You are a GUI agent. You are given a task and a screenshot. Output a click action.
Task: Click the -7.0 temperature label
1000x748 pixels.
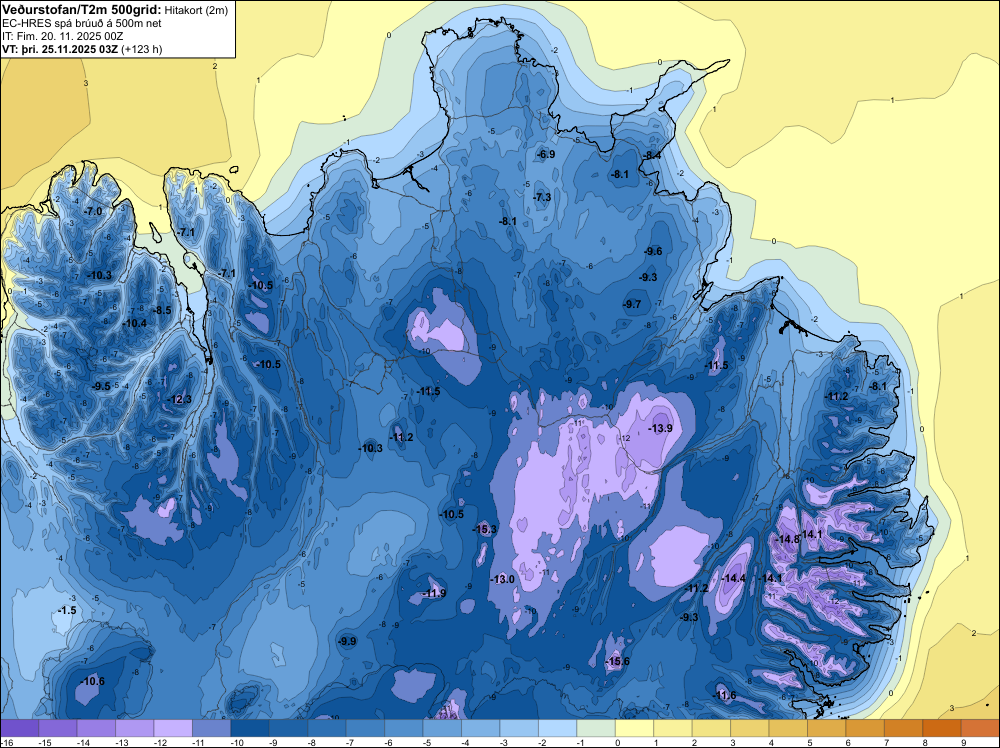(x=94, y=211)
